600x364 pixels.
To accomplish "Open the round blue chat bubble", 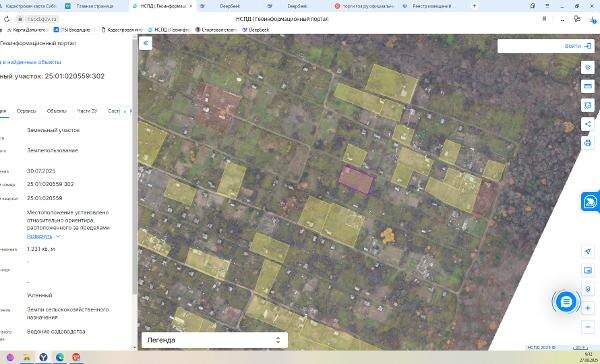I will [x=566, y=302].
